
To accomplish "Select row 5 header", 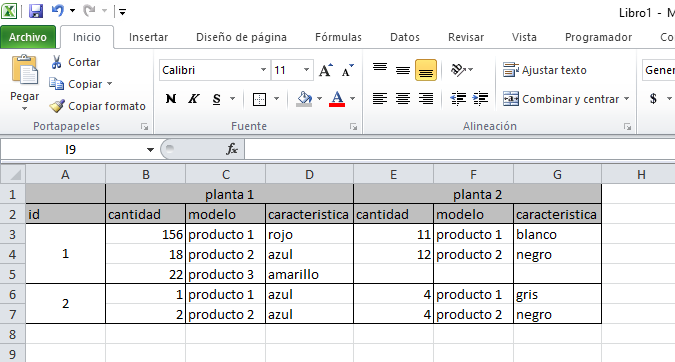I will pyautogui.click(x=12, y=274).
